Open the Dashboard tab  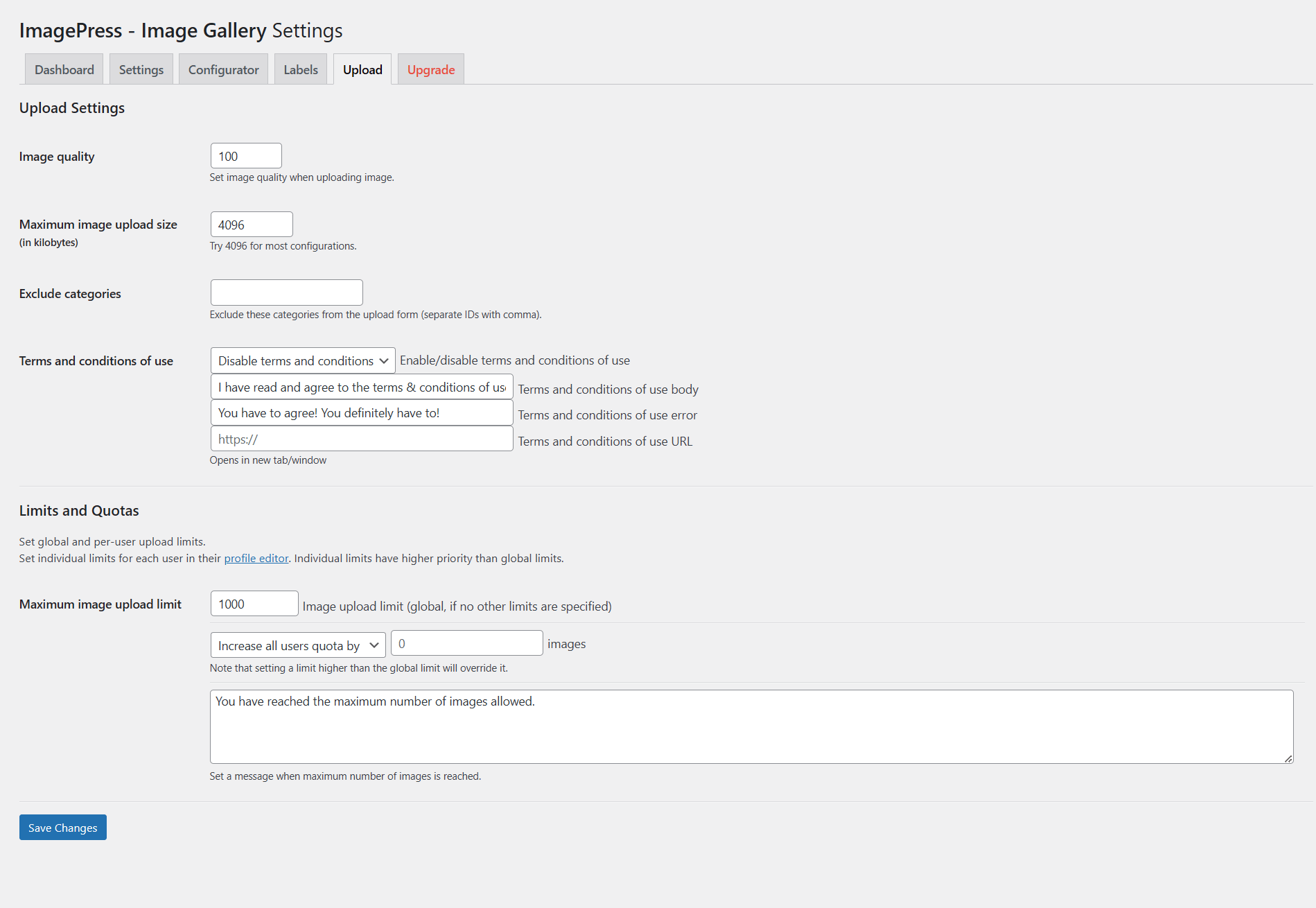(x=64, y=70)
